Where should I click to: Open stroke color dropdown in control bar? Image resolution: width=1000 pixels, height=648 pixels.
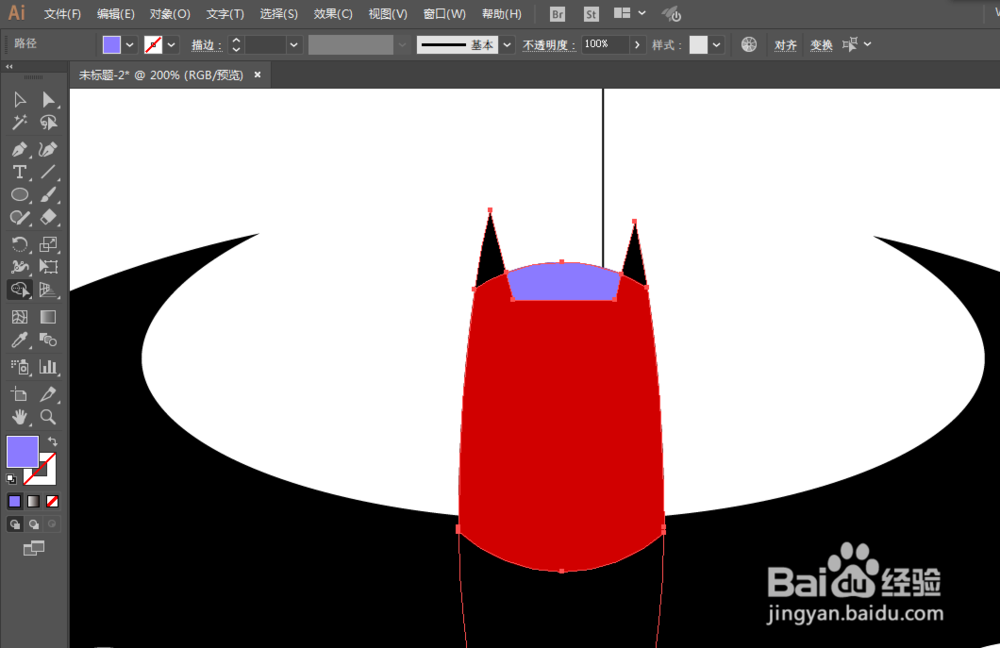pyautogui.click(x=171, y=45)
